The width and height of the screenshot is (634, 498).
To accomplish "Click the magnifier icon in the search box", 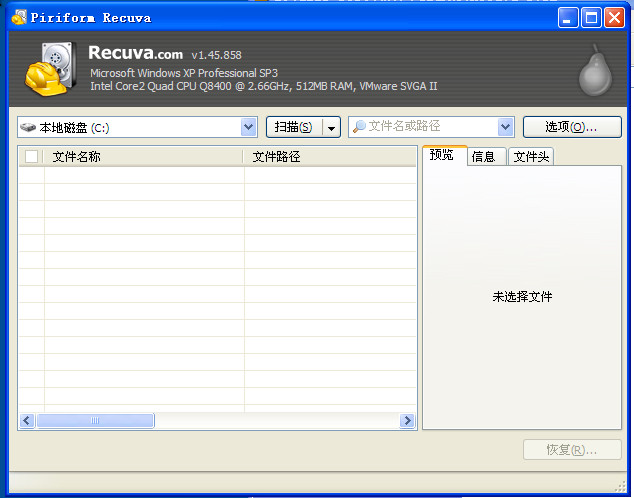I will click(359, 127).
